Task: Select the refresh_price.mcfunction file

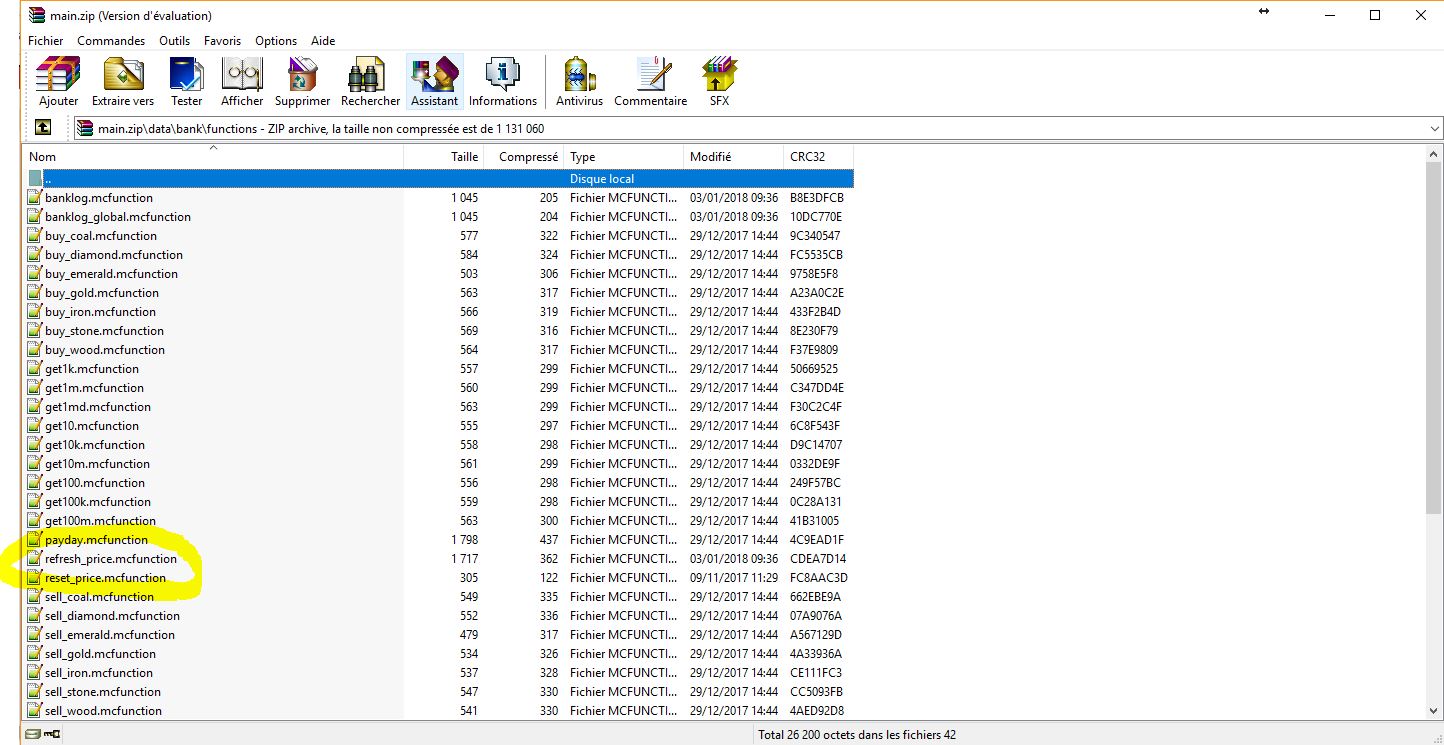Action: pos(110,559)
